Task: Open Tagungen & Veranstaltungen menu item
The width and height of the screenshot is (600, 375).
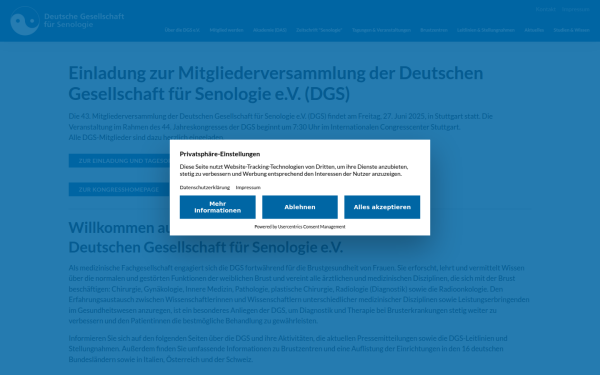Action: (x=381, y=30)
